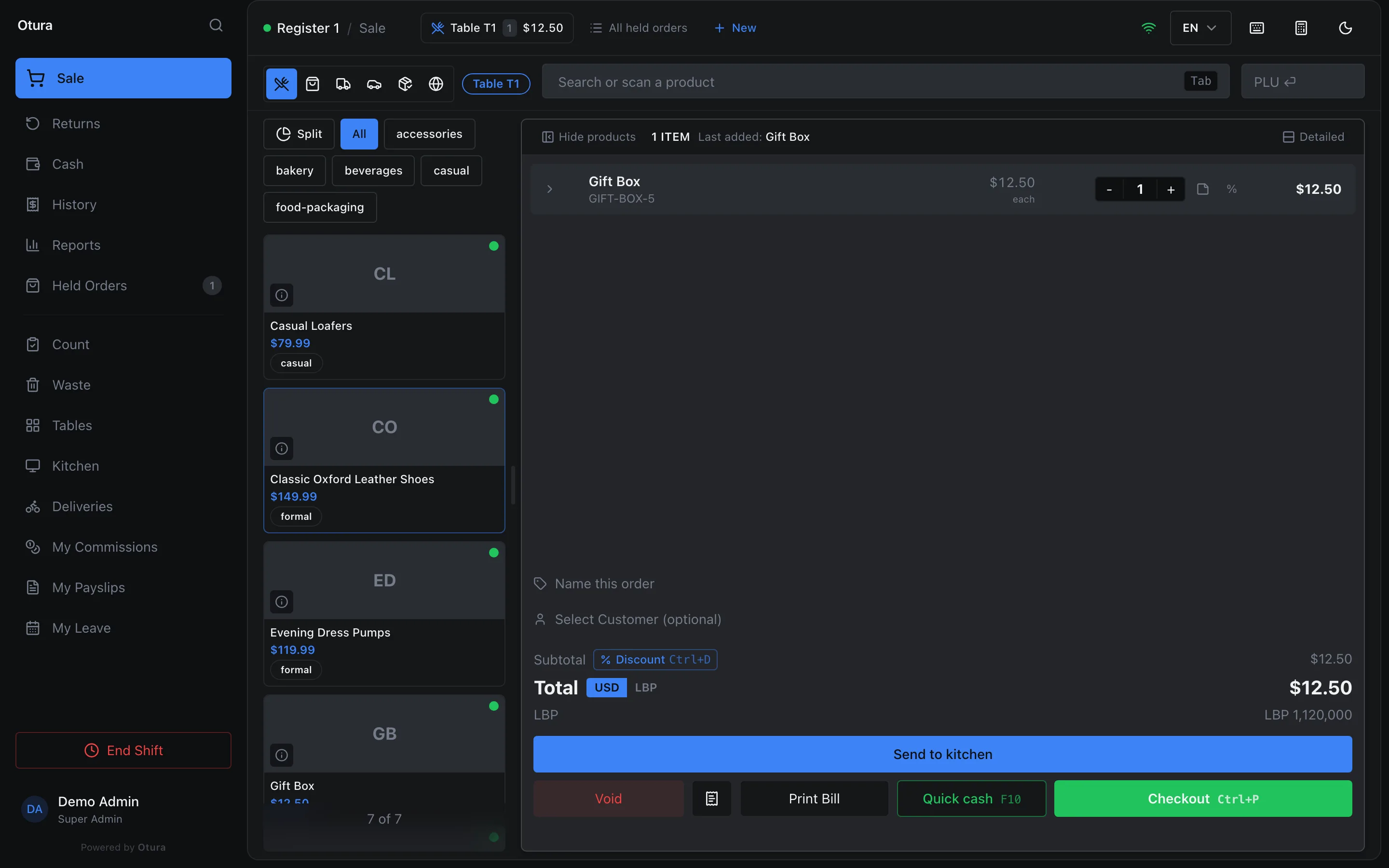Open the calculator icon in top bar
Screen dimensions: 1389x868
pyautogui.click(x=1301, y=28)
